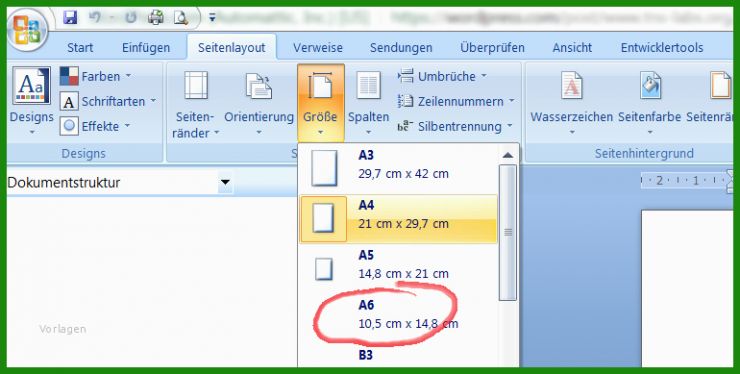The height and width of the screenshot is (374, 740).
Task: Expand the Schriftarten theme fonts dropdown
Action: pos(108,101)
